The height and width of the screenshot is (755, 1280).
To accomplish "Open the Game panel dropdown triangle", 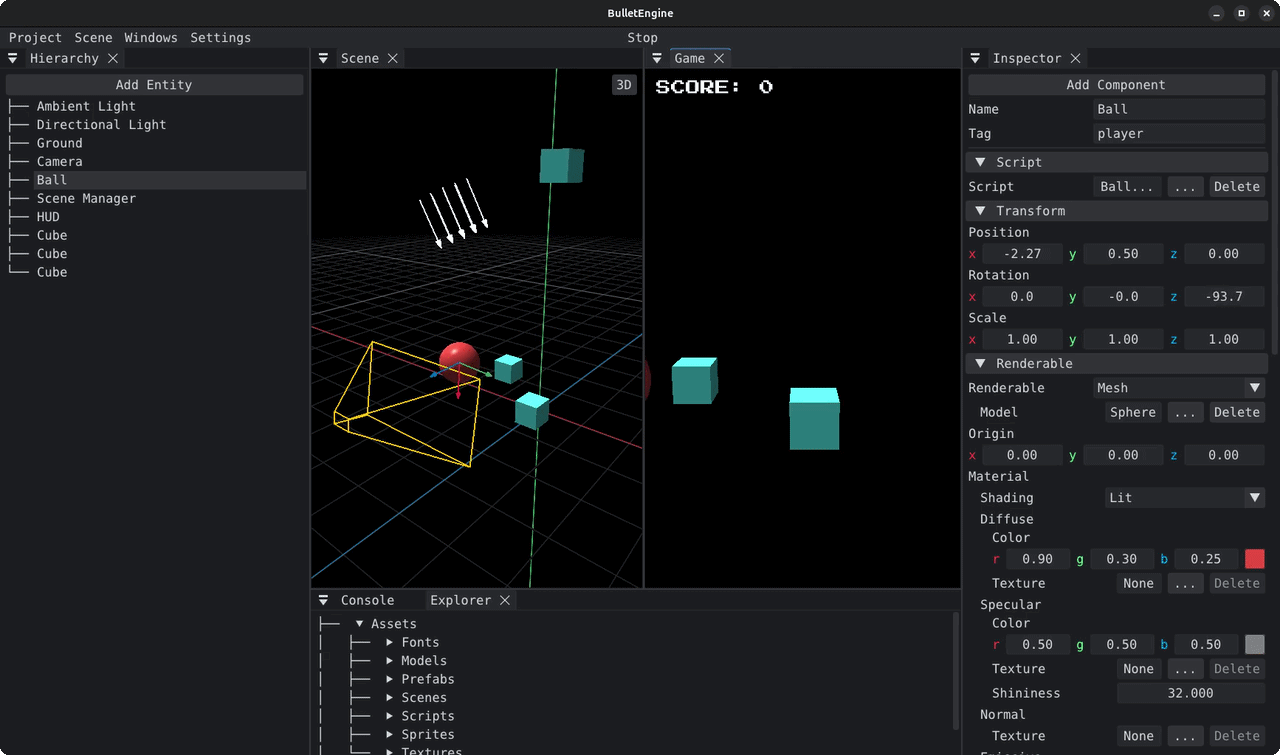I will coord(657,59).
